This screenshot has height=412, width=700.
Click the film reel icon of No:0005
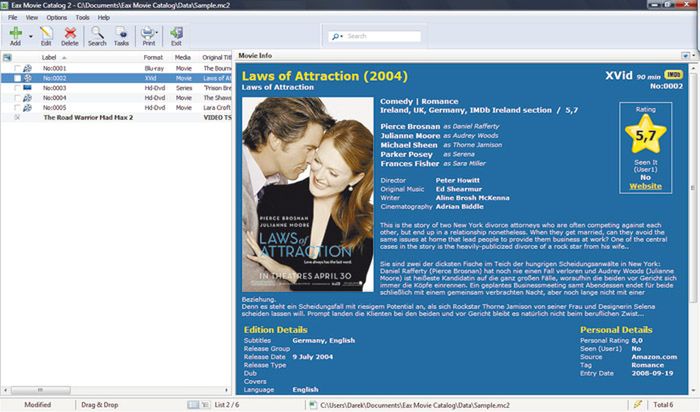pos(27,108)
